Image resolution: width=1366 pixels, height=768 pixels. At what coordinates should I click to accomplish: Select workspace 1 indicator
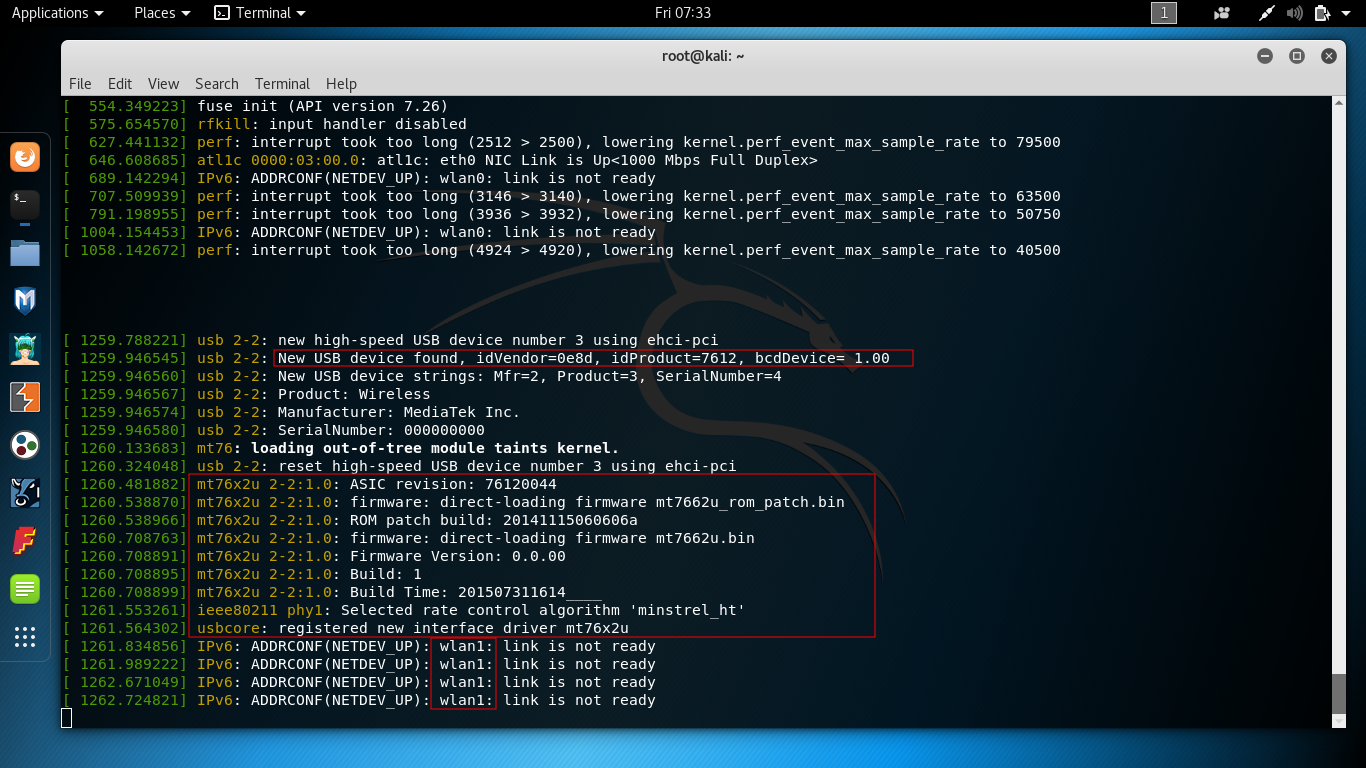(x=1164, y=13)
